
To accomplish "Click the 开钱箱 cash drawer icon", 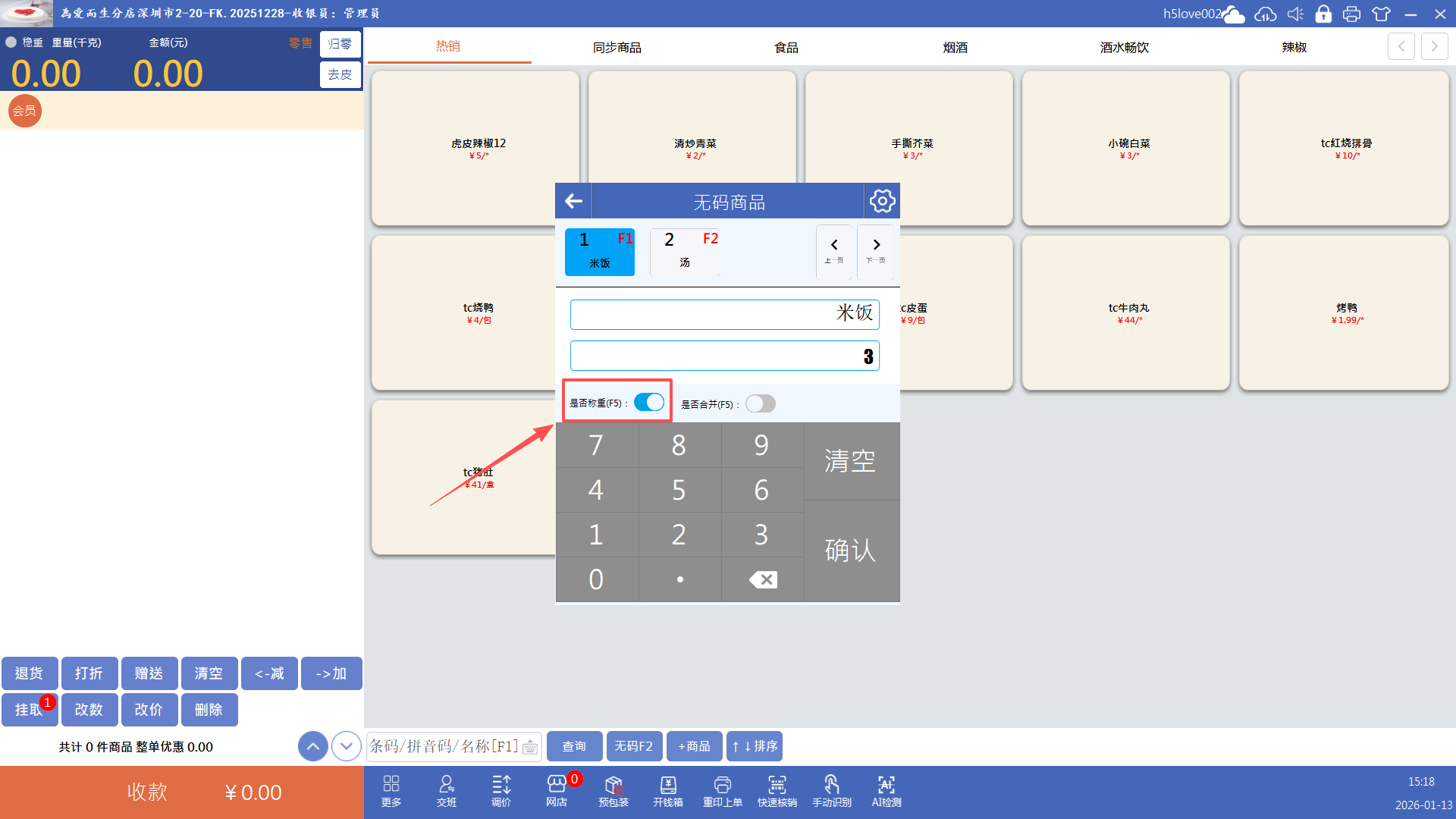I will pyautogui.click(x=667, y=791).
